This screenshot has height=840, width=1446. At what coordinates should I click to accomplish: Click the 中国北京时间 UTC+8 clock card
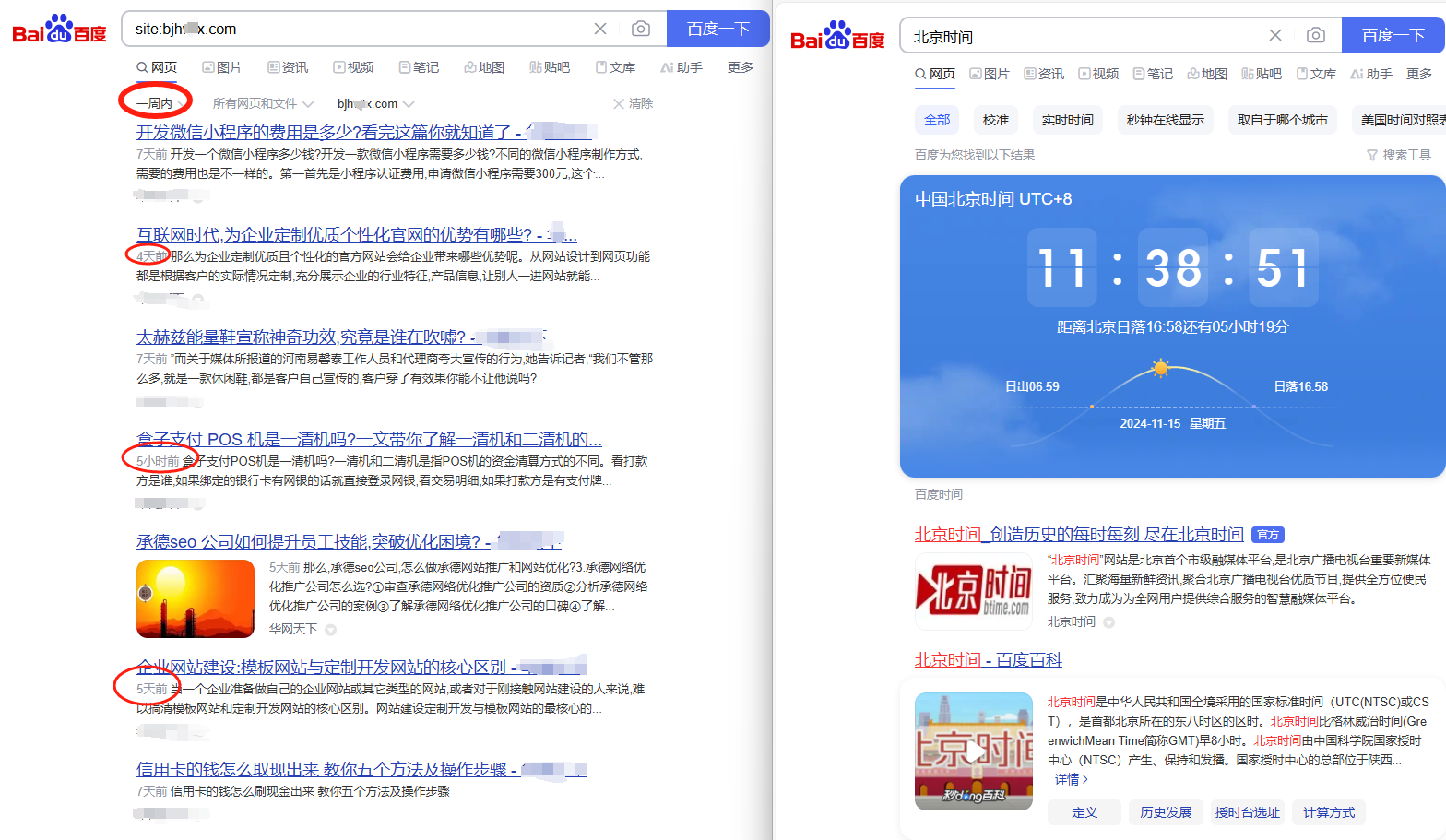(1172, 326)
